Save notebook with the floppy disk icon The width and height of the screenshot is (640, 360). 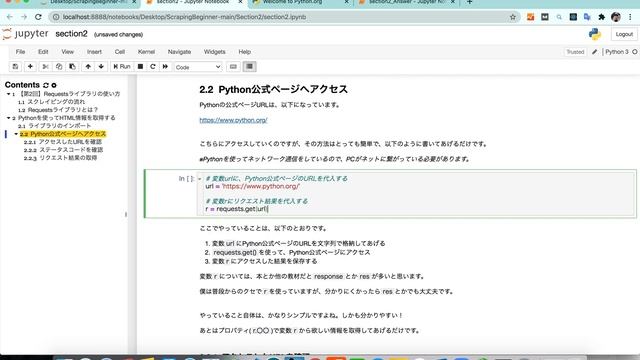point(15,67)
